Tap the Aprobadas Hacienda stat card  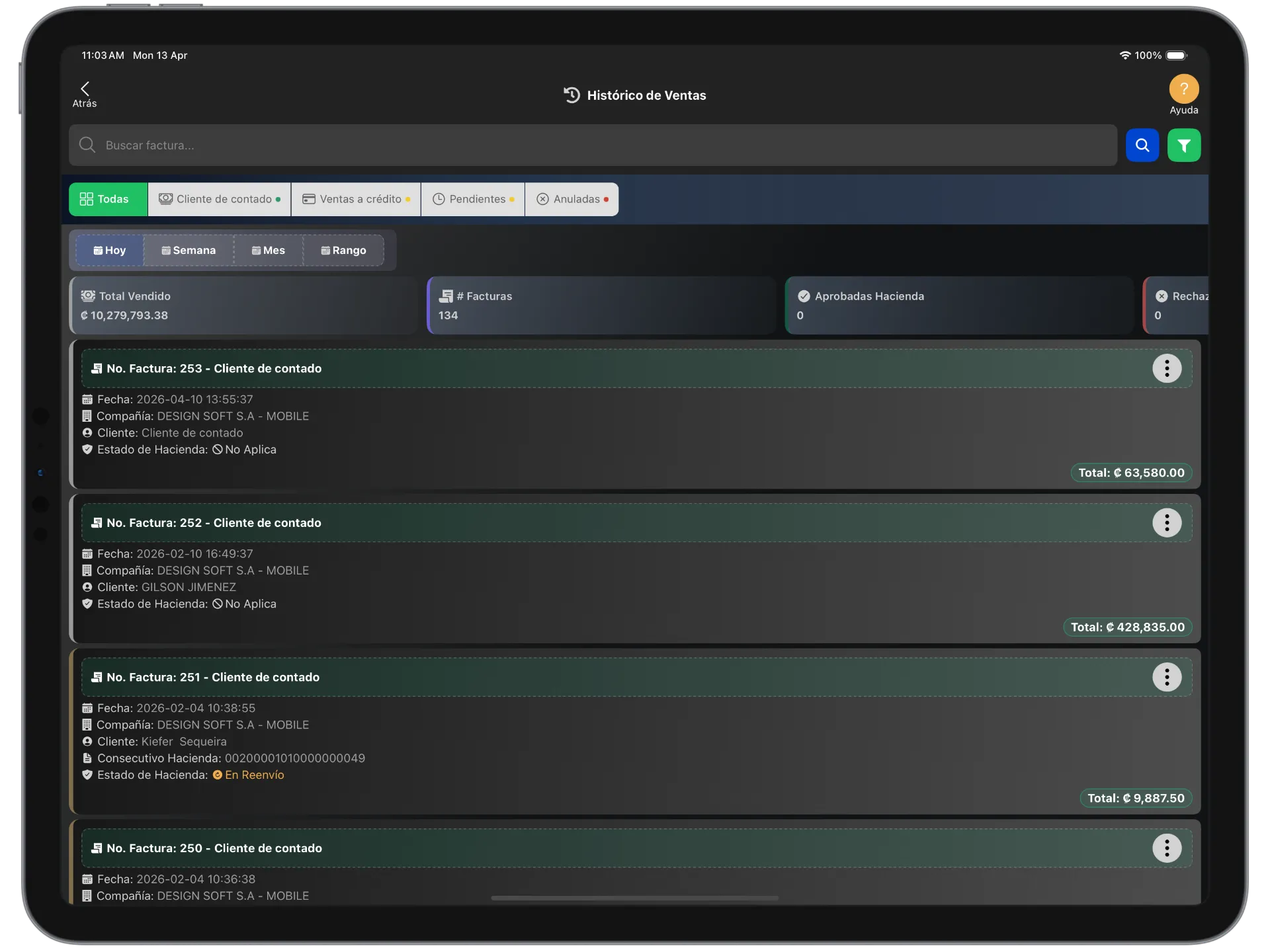click(958, 305)
